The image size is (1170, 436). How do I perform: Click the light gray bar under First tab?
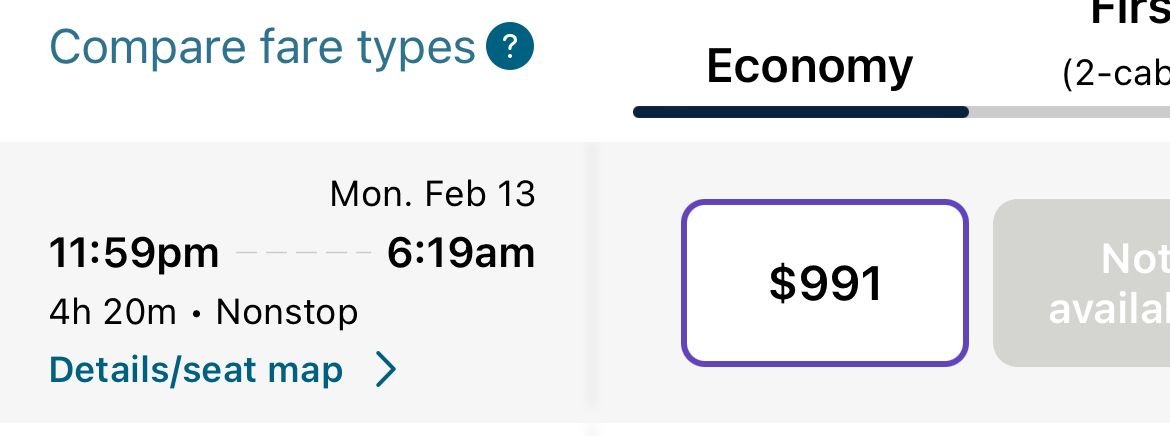click(x=1070, y=112)
